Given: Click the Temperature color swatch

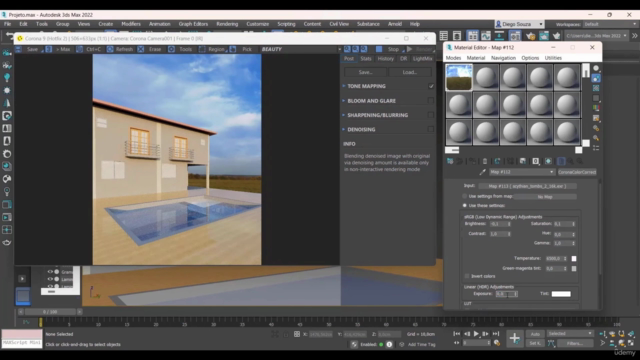Looking at the screenshot, I should point(574,259).
